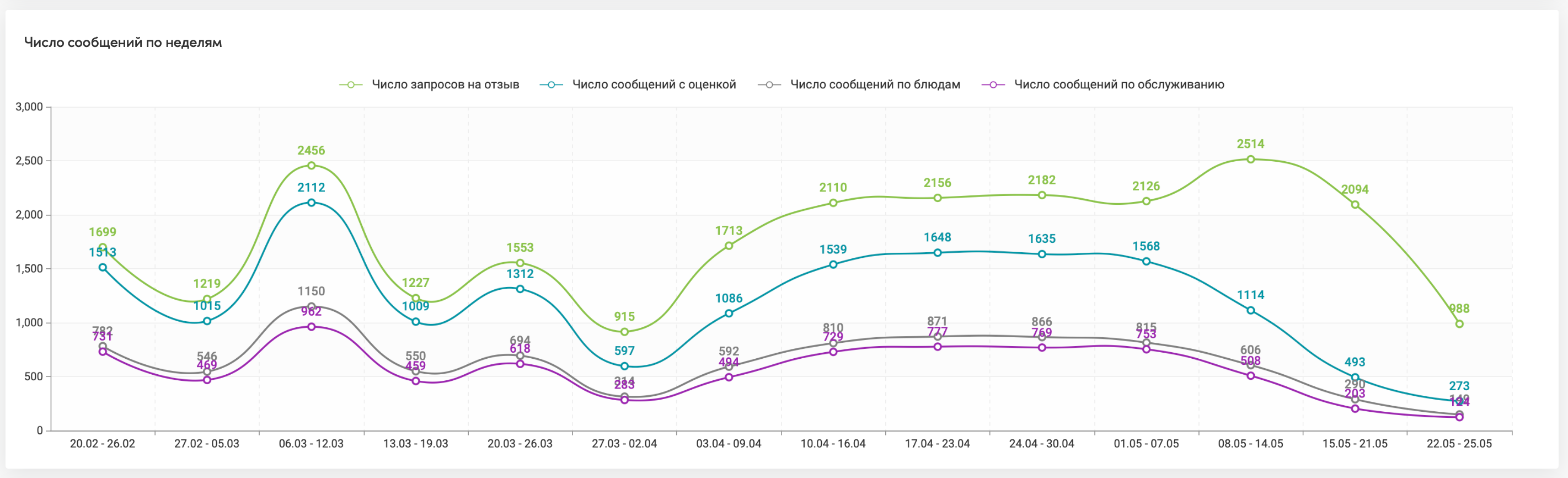Click the green value label '2094'
The width and height of the screenshot is (1568, 478).
point(1355,189)
